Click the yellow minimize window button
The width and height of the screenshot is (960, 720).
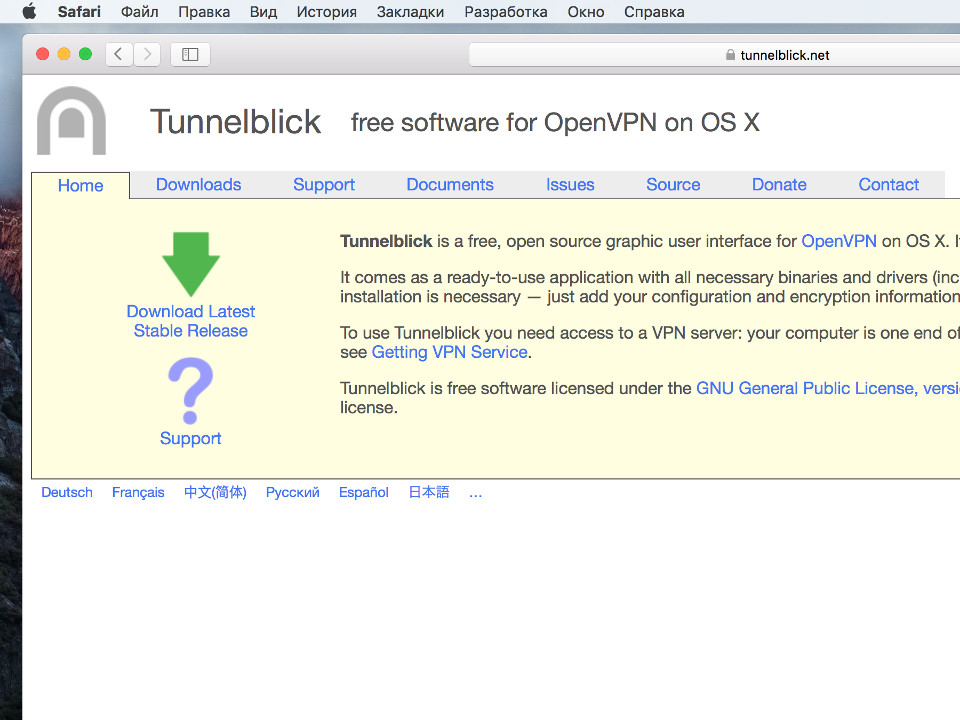pos(64,54)
